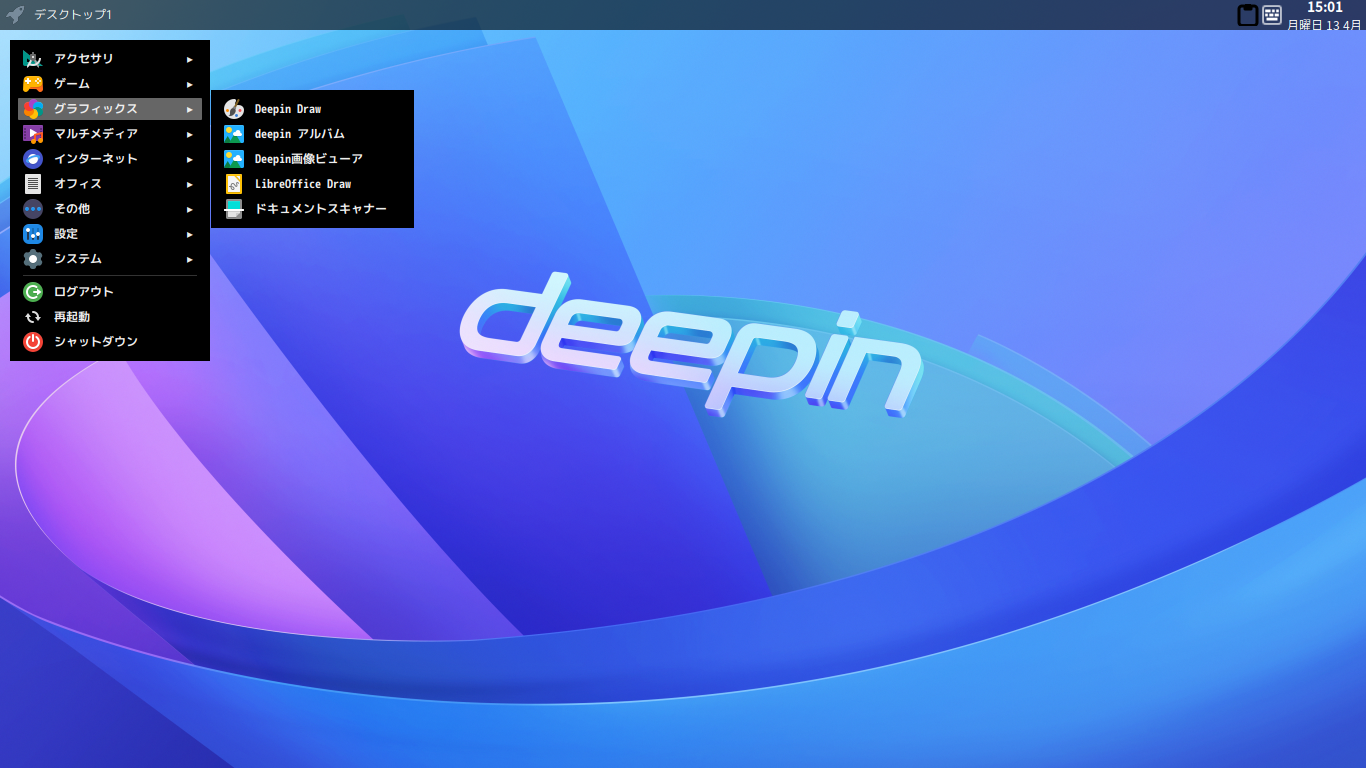Viewport: 1366px width, 768px height.
Task: Select the その他 label text
Action: click(x=72, y=209)
